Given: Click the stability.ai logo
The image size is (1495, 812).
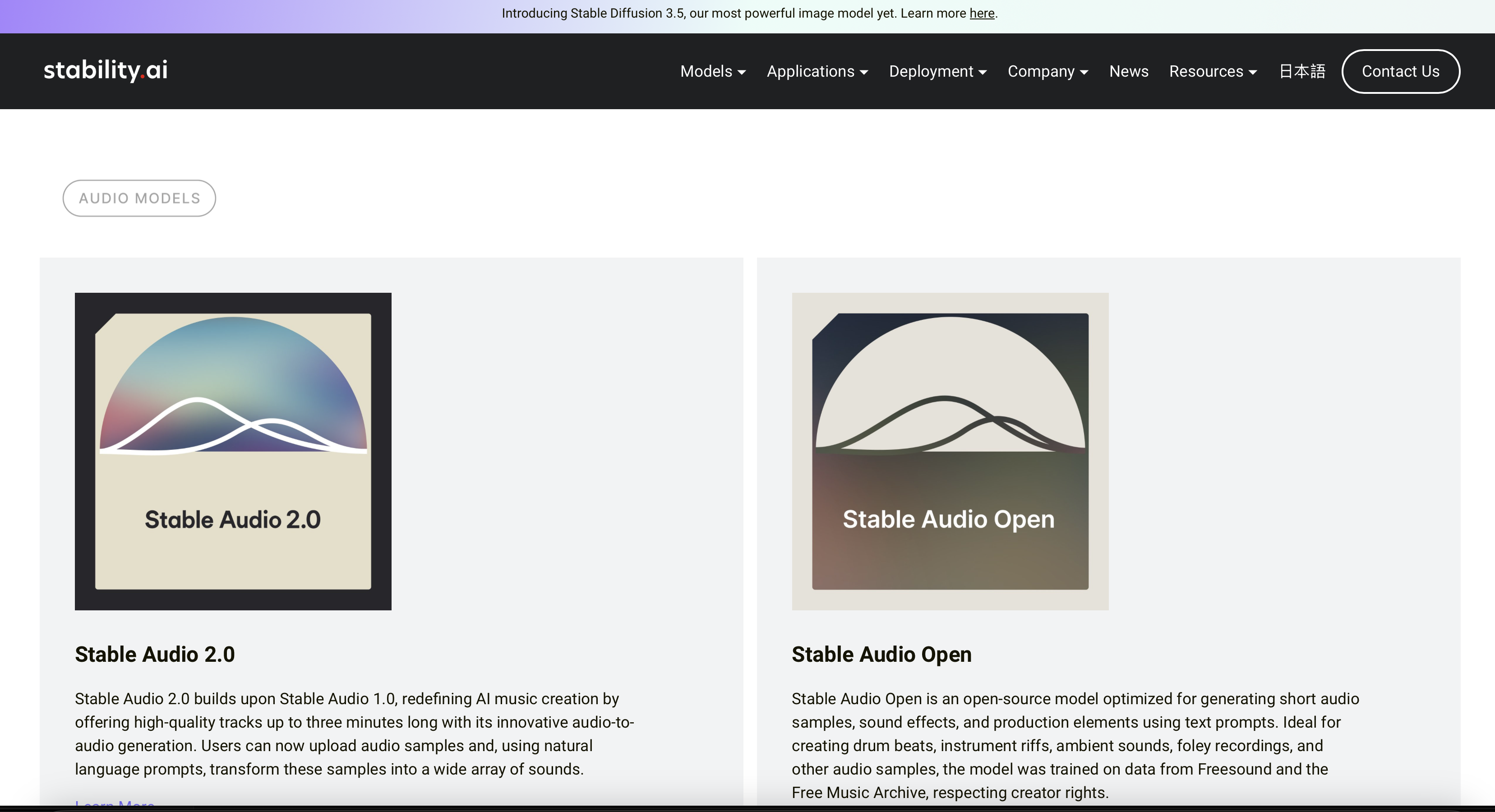Looking at the screenshot, I should (x=105, y=71).
